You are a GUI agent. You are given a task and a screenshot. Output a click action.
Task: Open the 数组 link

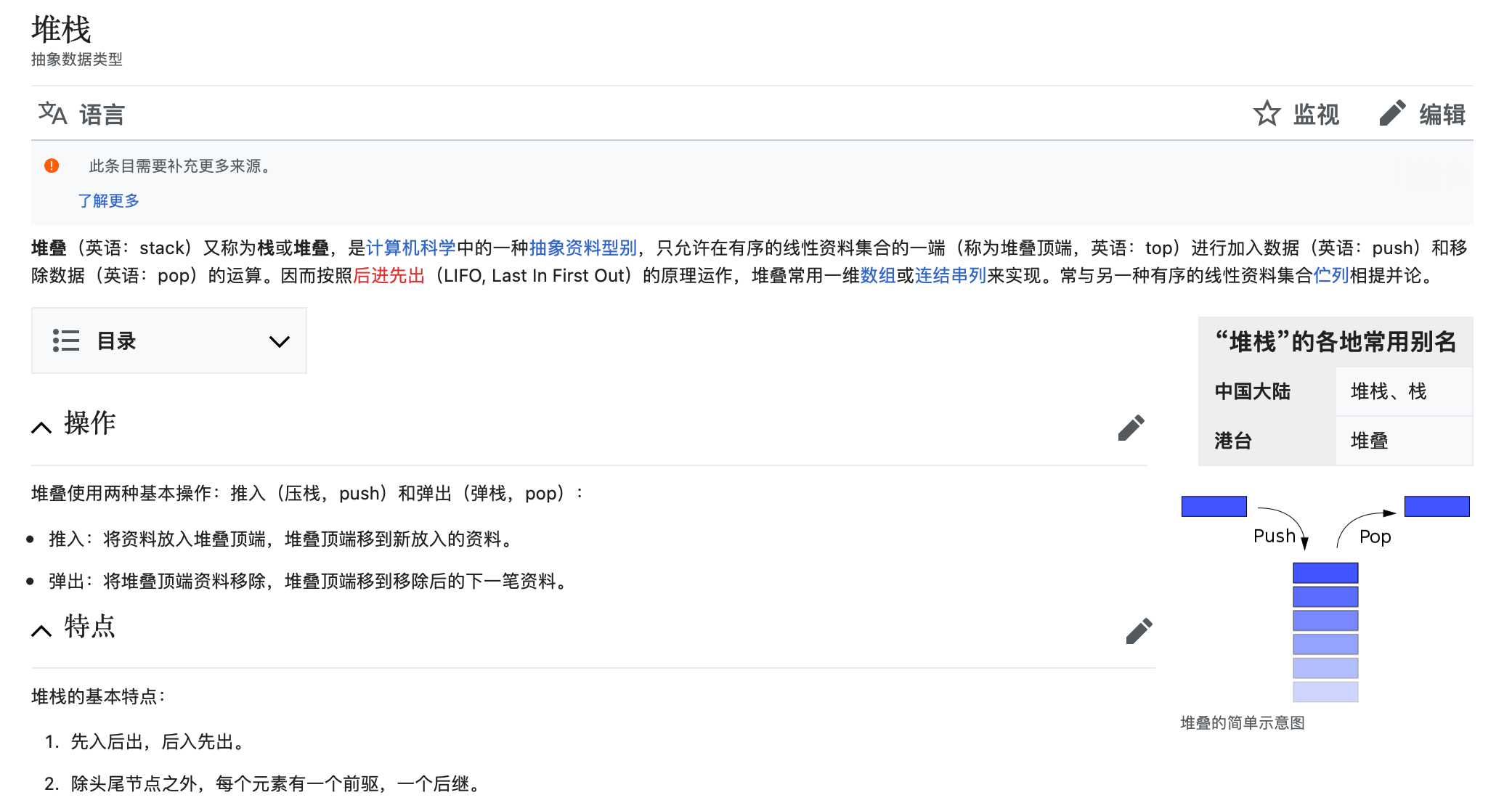877,276
